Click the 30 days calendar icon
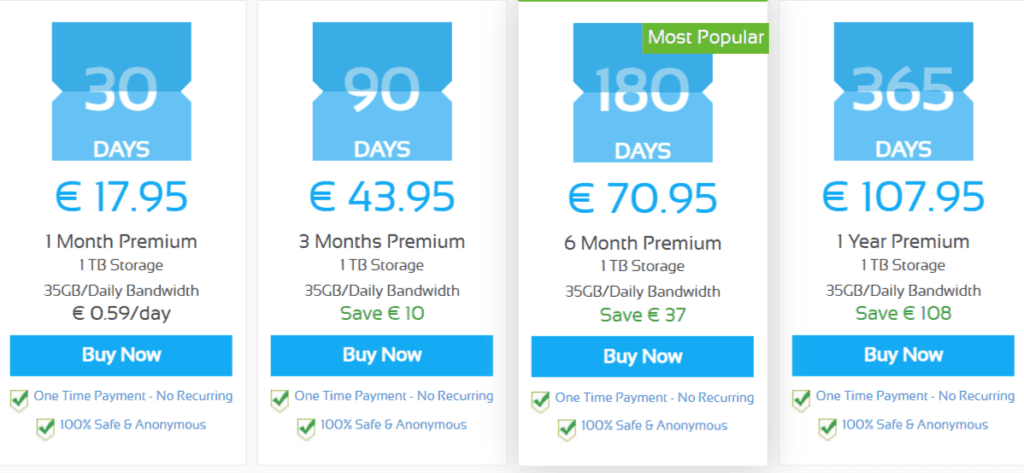Image resolution: width=1024 pixels, height=473 pixels. [x=121, y=92]
